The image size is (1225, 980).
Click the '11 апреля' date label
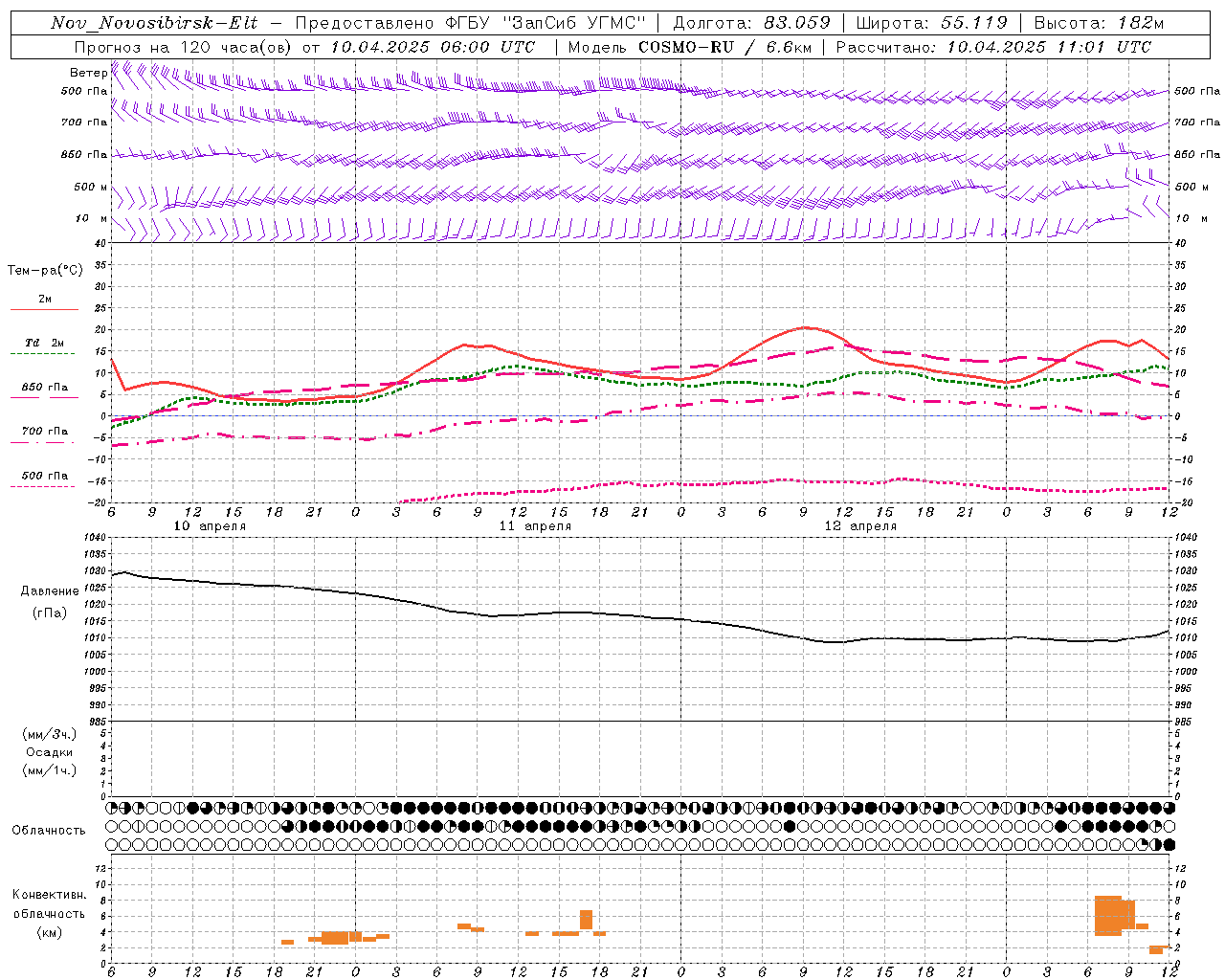point(535,526)
